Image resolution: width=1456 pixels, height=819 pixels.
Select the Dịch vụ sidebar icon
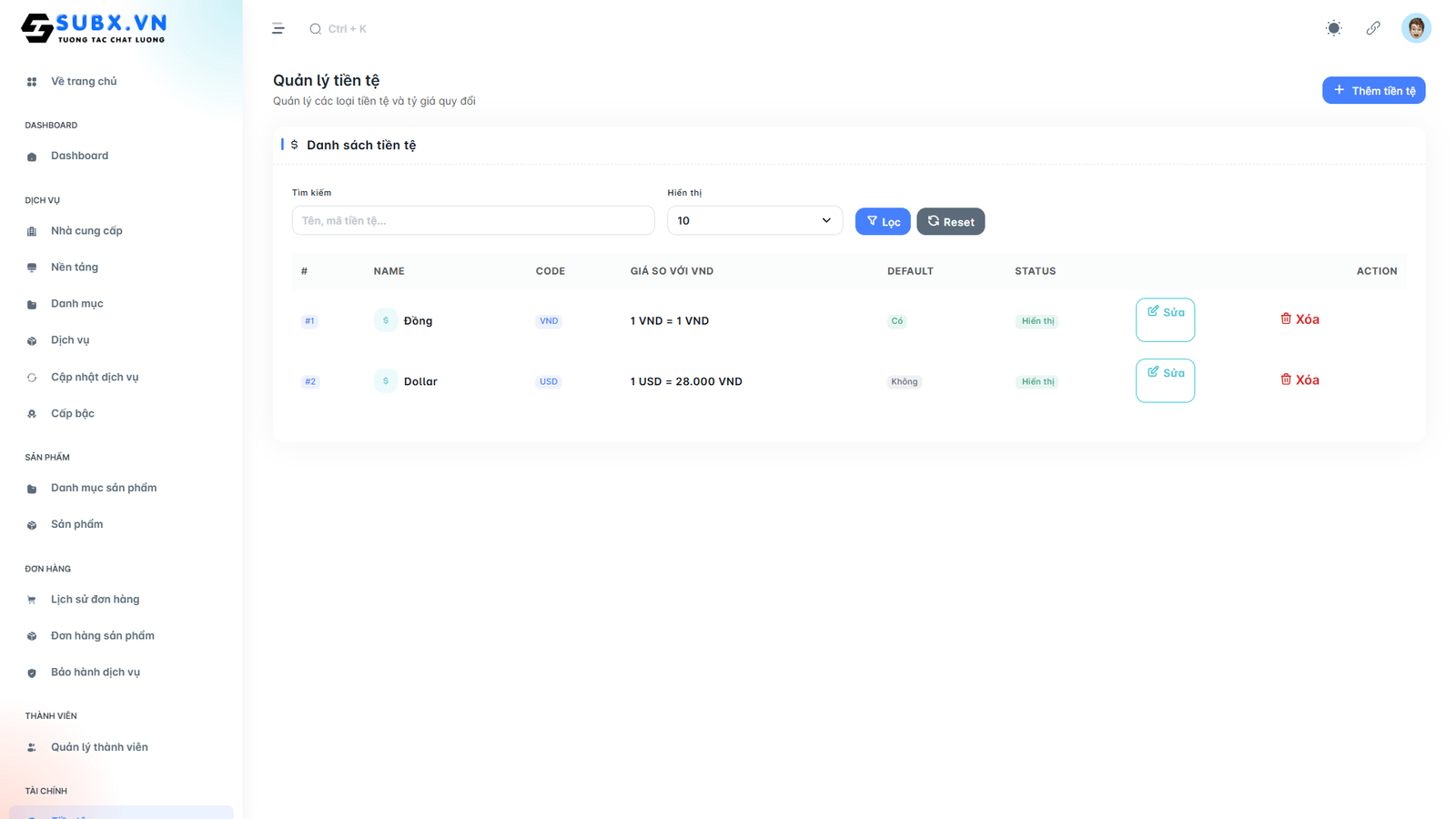click(32, 339)
